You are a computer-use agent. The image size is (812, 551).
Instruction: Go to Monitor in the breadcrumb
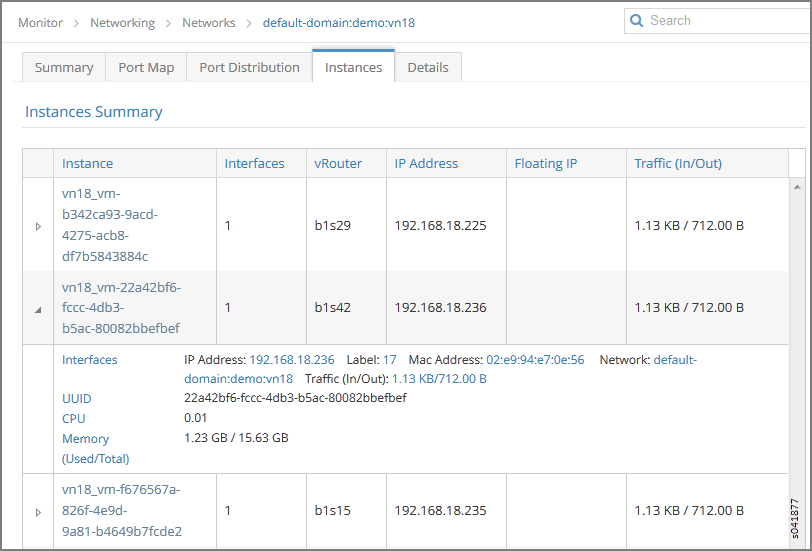click(40, 22)
